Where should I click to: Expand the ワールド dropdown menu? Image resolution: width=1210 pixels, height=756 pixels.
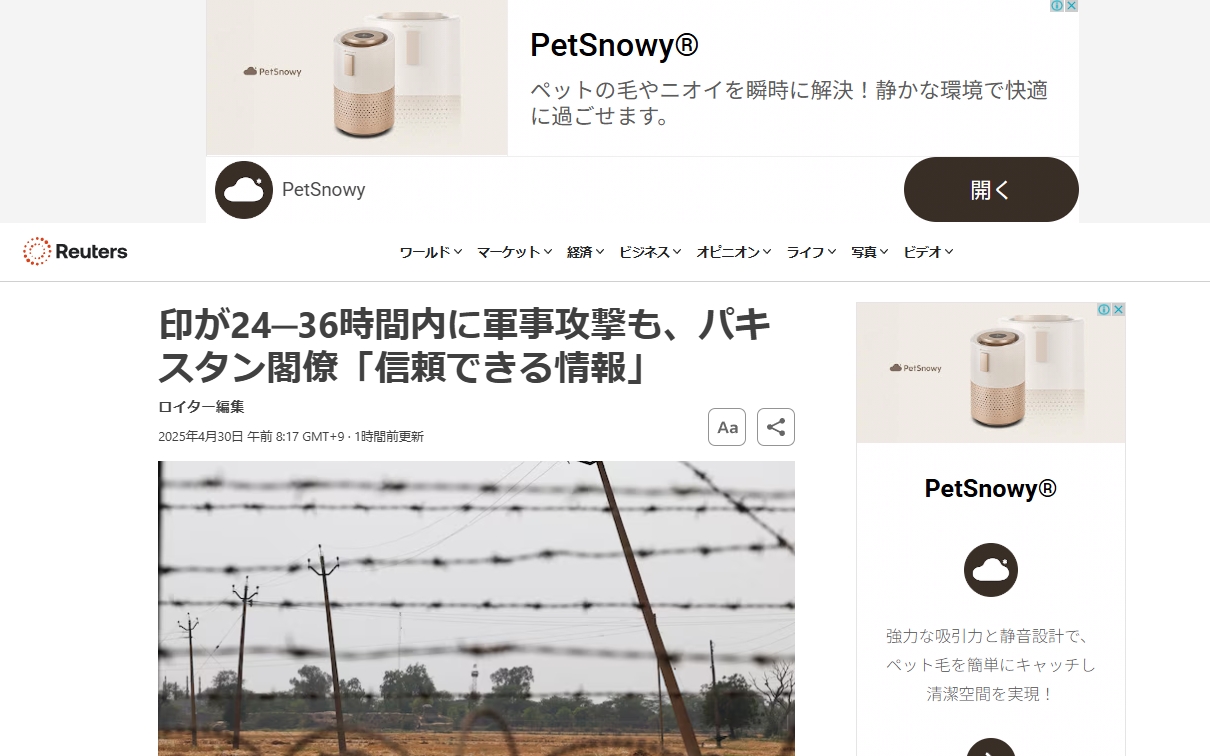coord(431,252)
